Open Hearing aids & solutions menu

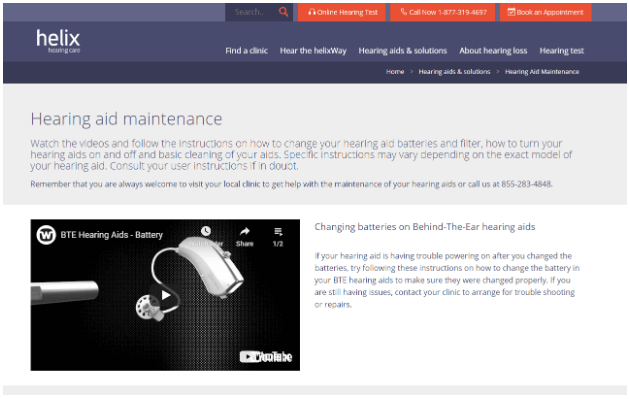(403, 51)
